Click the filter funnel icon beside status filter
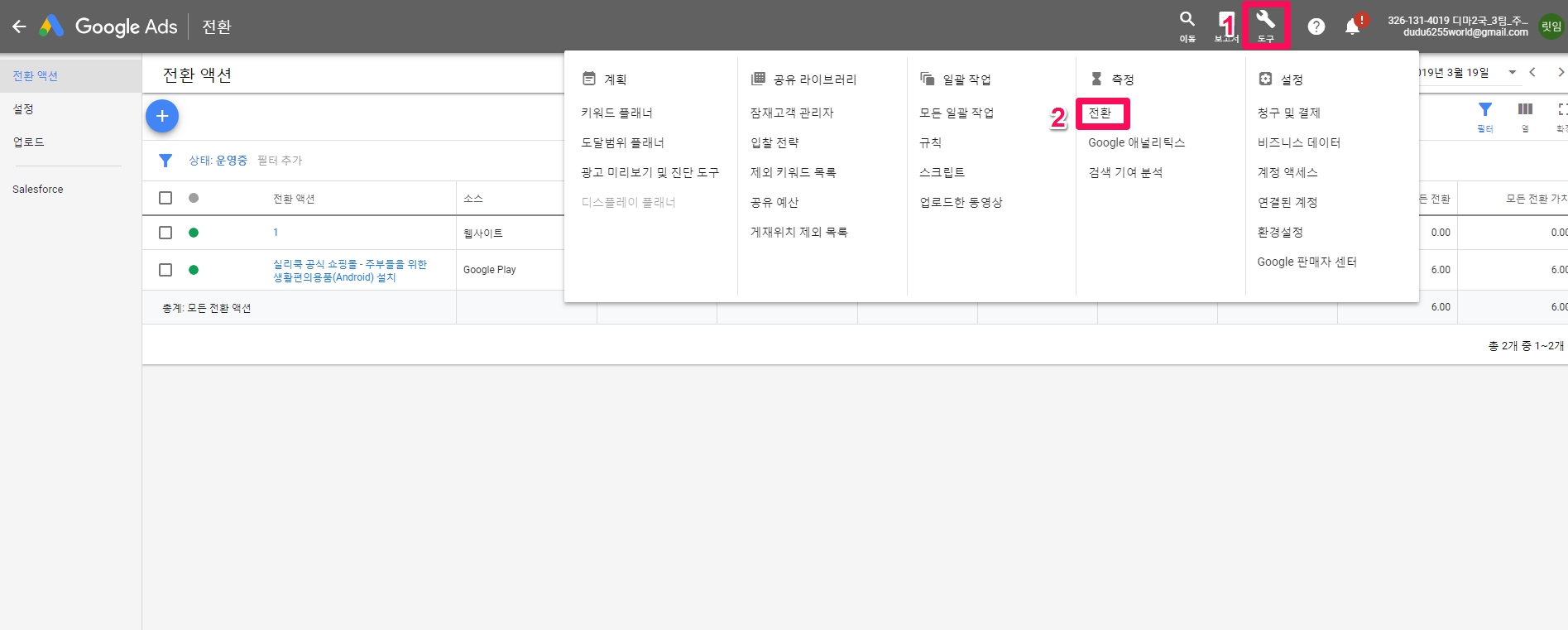 [165, 161]
